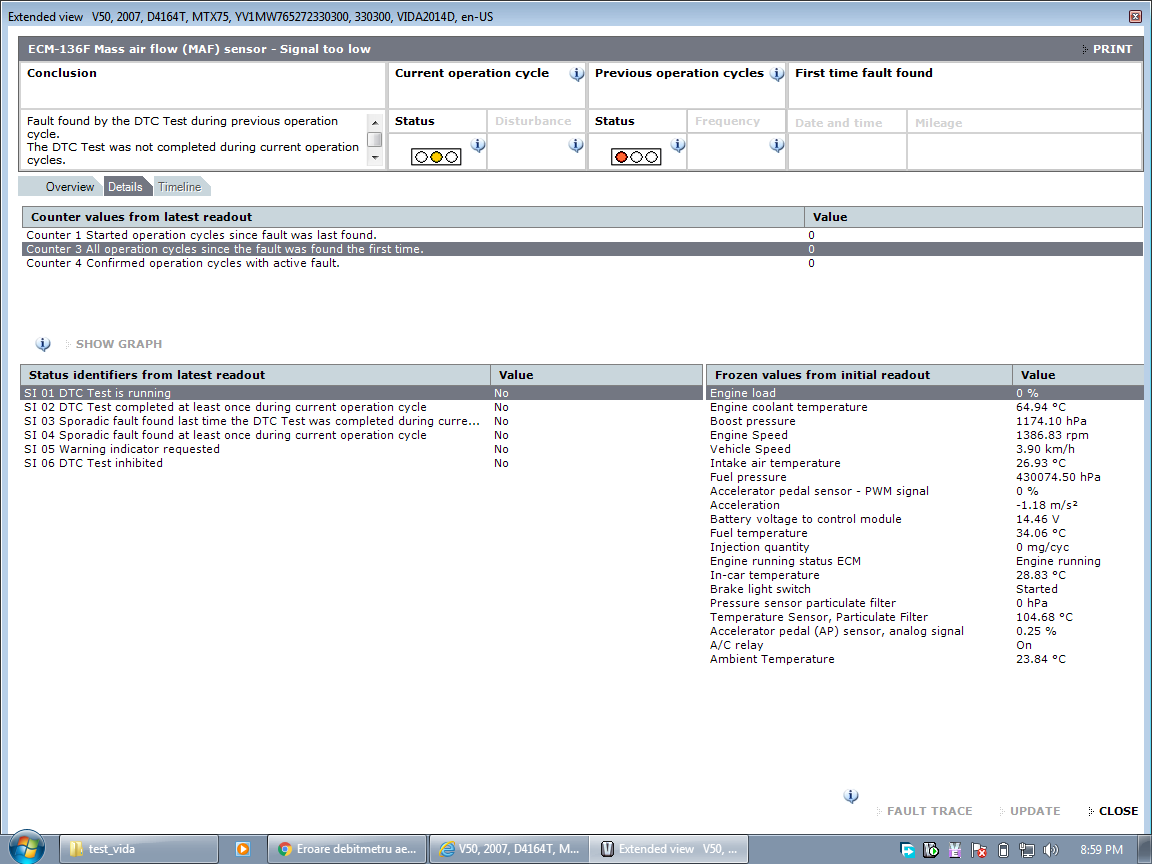Click info icon beside Current operation cycle heading
This screenshot has height=864, width=1152.
[576, 74]
